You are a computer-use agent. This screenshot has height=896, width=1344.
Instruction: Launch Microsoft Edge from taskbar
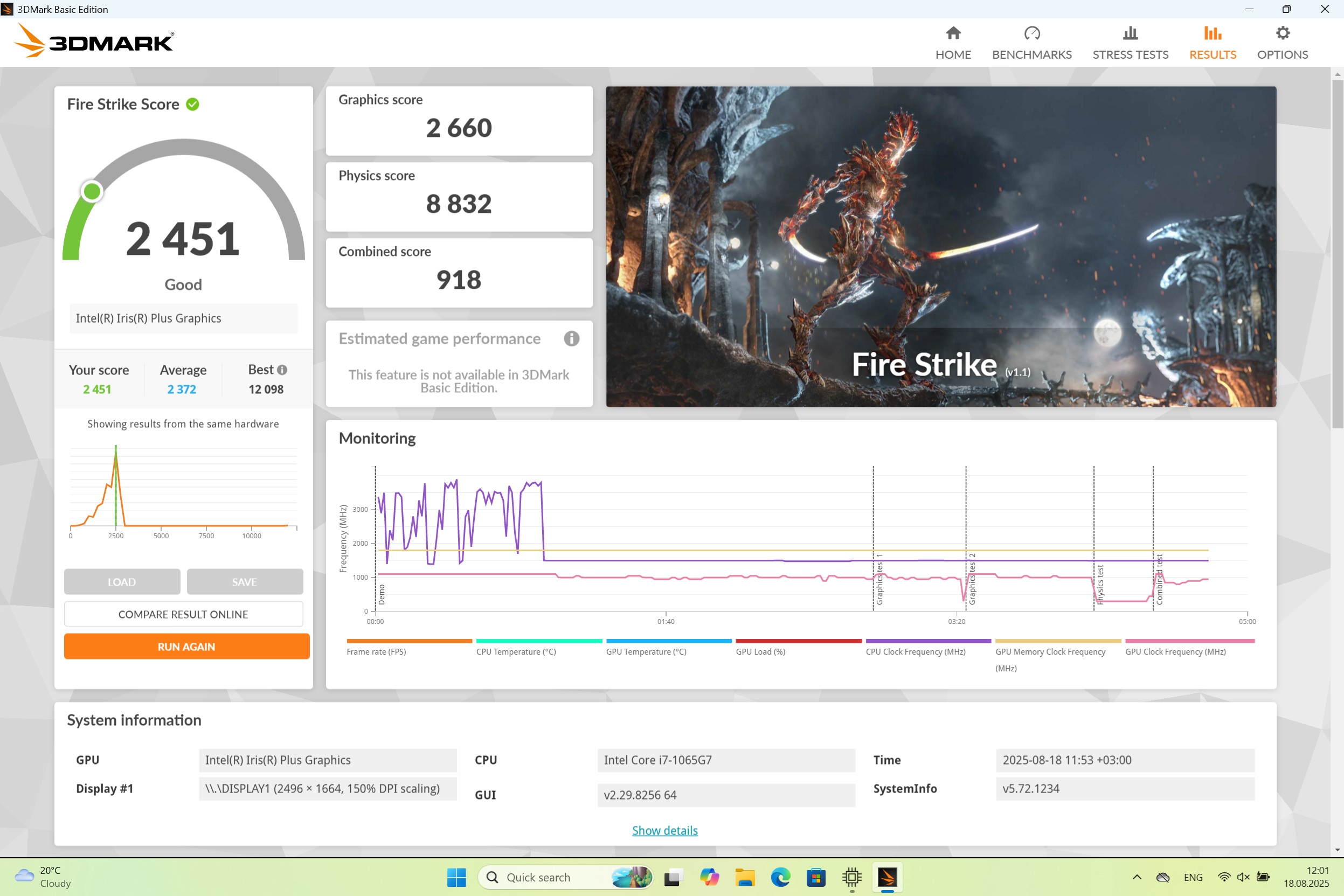tap(780, 877)
